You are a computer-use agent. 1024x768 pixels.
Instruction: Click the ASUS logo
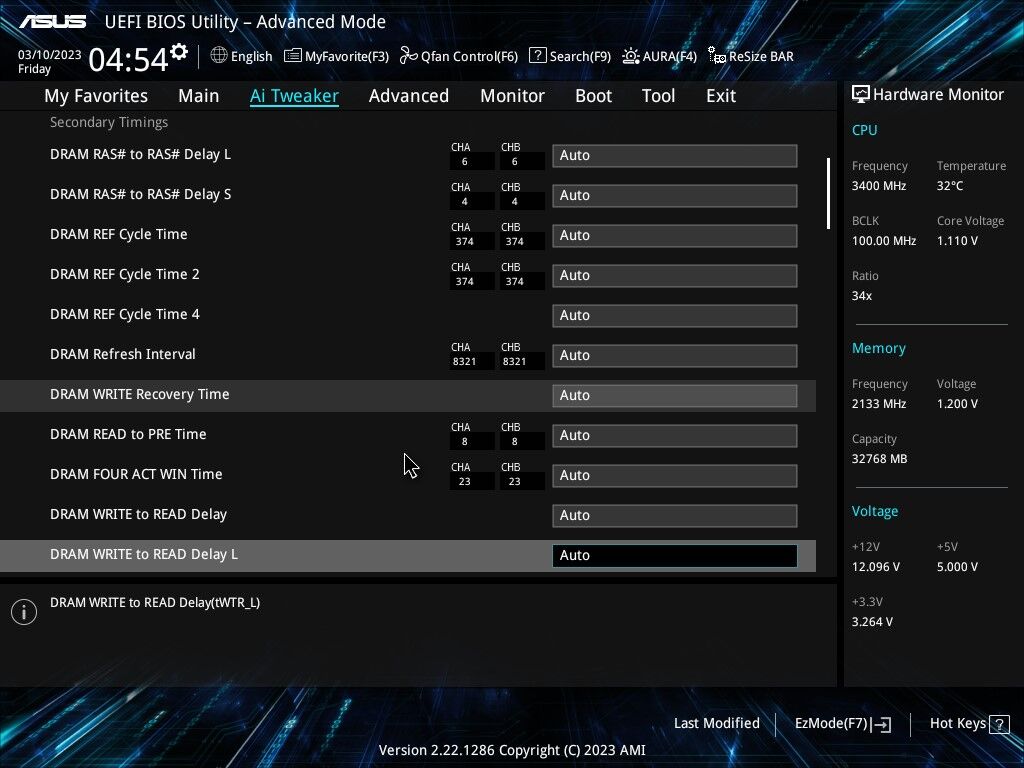coord(52,22)
